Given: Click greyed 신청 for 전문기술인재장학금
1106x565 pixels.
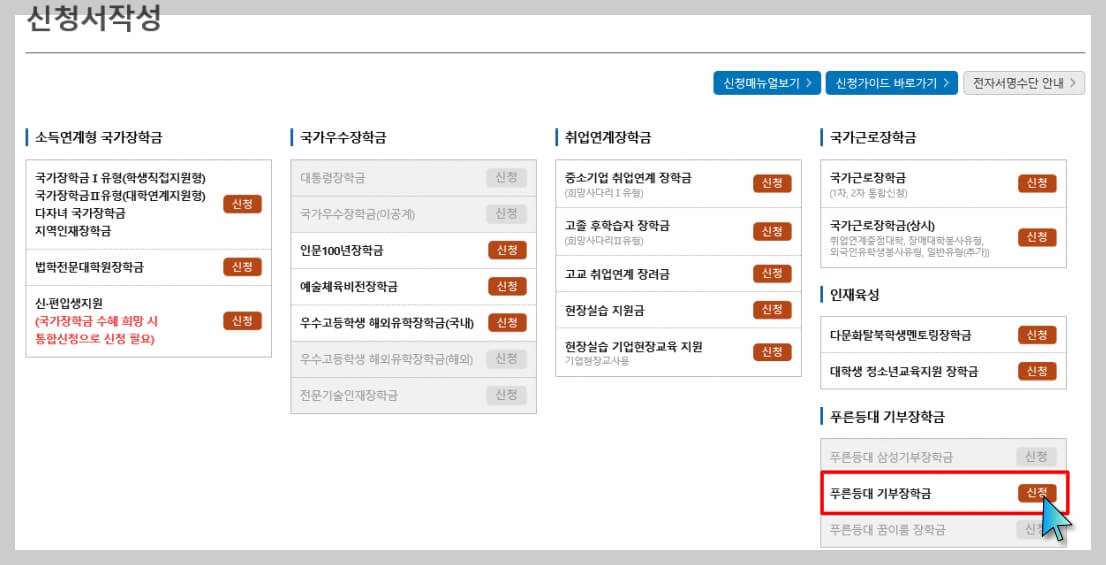Looking at the screenshot, I should tap(506, 395).
